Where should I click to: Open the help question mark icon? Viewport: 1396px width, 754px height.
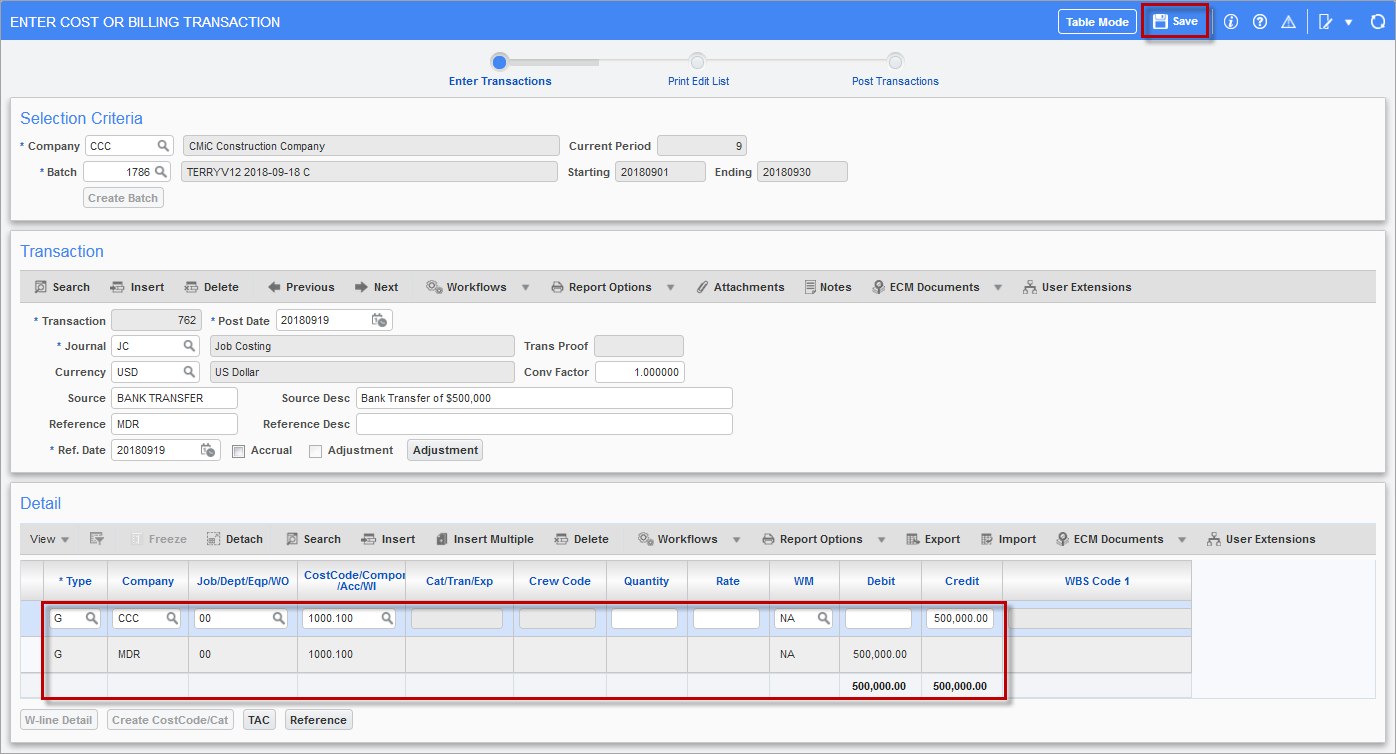pyautogui.click(x=1260, y=22)
